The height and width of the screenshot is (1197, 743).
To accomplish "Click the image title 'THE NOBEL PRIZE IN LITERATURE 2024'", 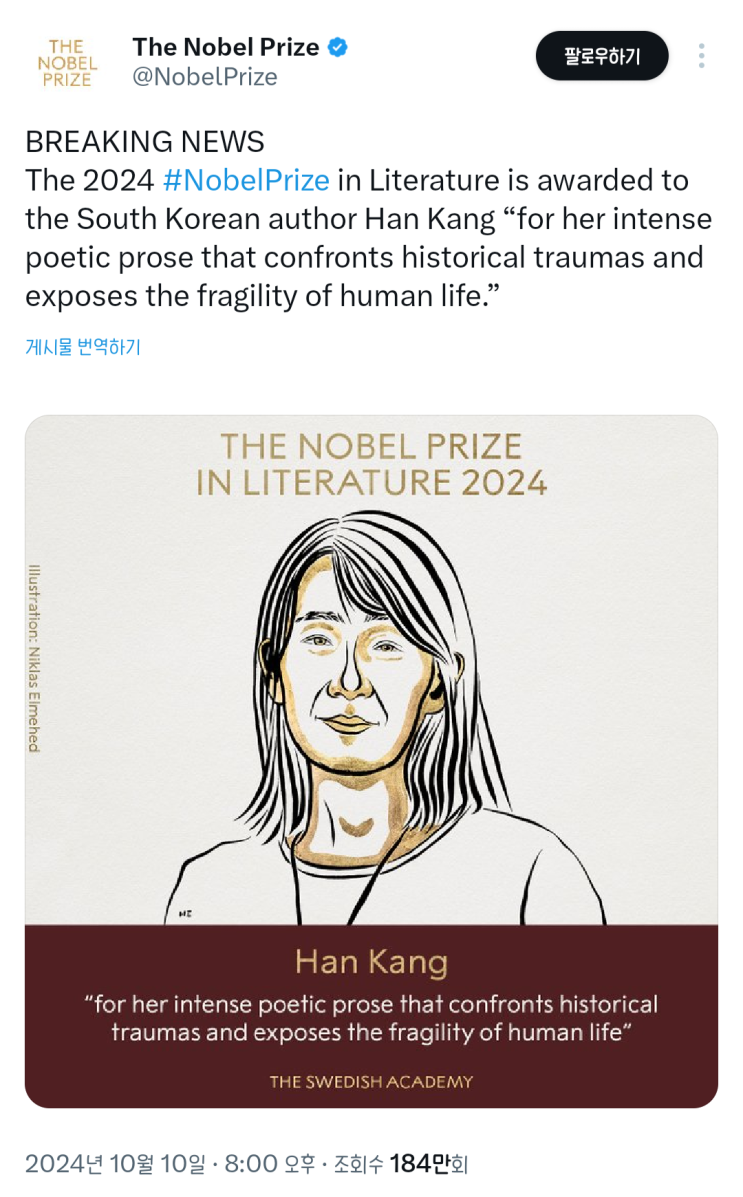I will 371,464.
